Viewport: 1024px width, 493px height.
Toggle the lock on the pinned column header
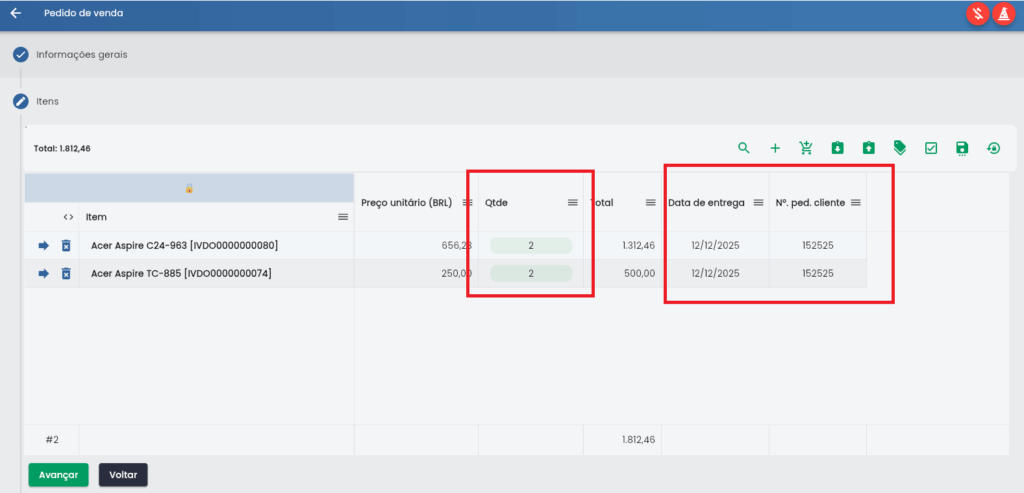click(x=188, y=188)
